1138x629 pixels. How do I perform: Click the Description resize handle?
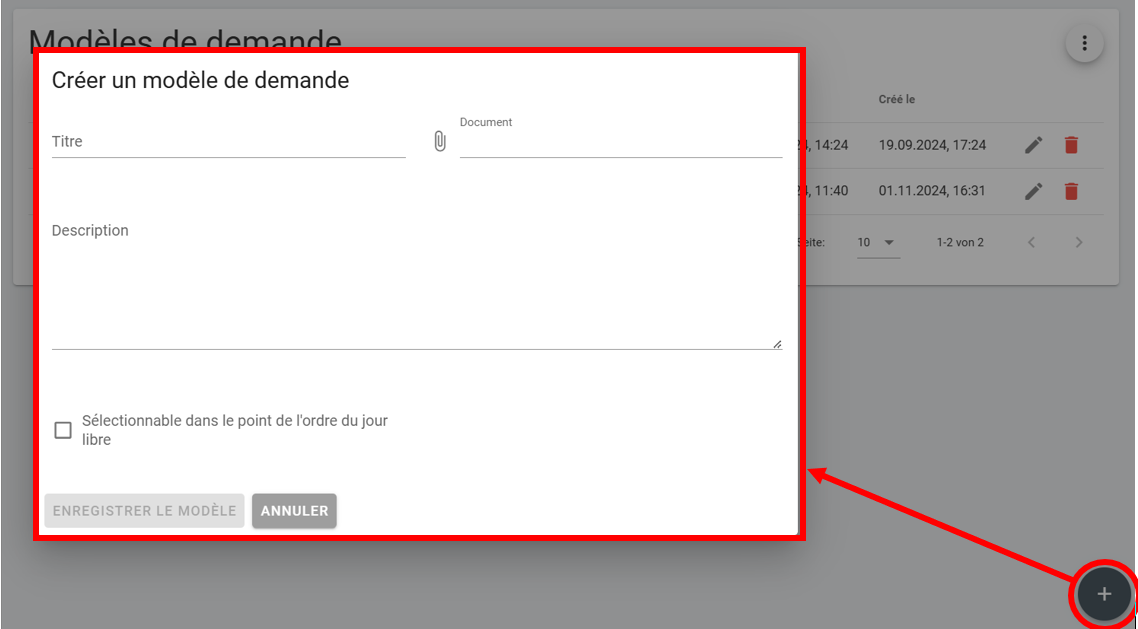[777, 344]
